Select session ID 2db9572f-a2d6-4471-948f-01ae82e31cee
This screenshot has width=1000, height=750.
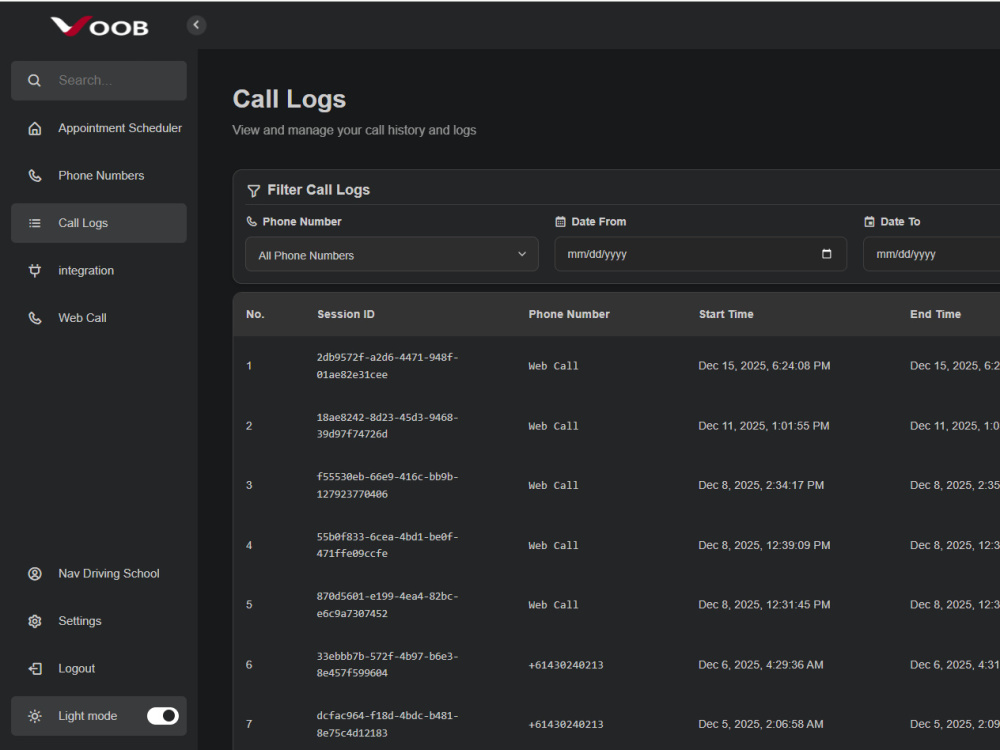387,366
